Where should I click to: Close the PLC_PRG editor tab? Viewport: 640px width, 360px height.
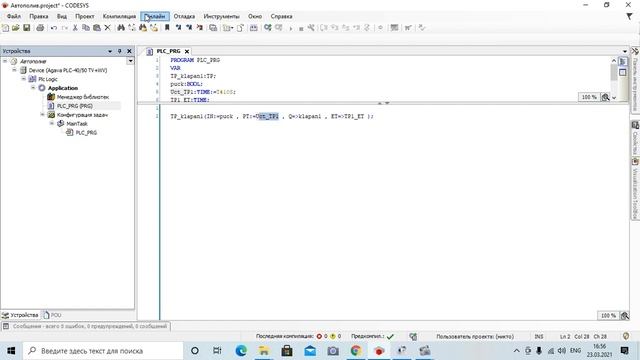(x=187, y=51)
